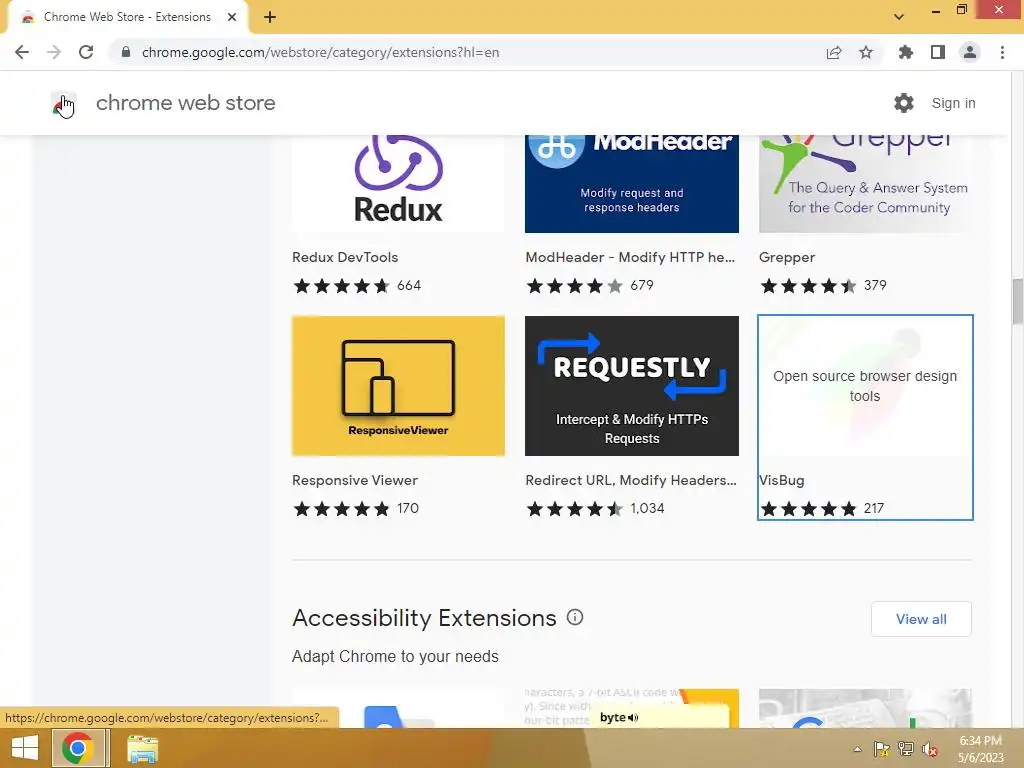
Task: Open Redux DevTools thumbnail
Action: (x=398, y=184)
